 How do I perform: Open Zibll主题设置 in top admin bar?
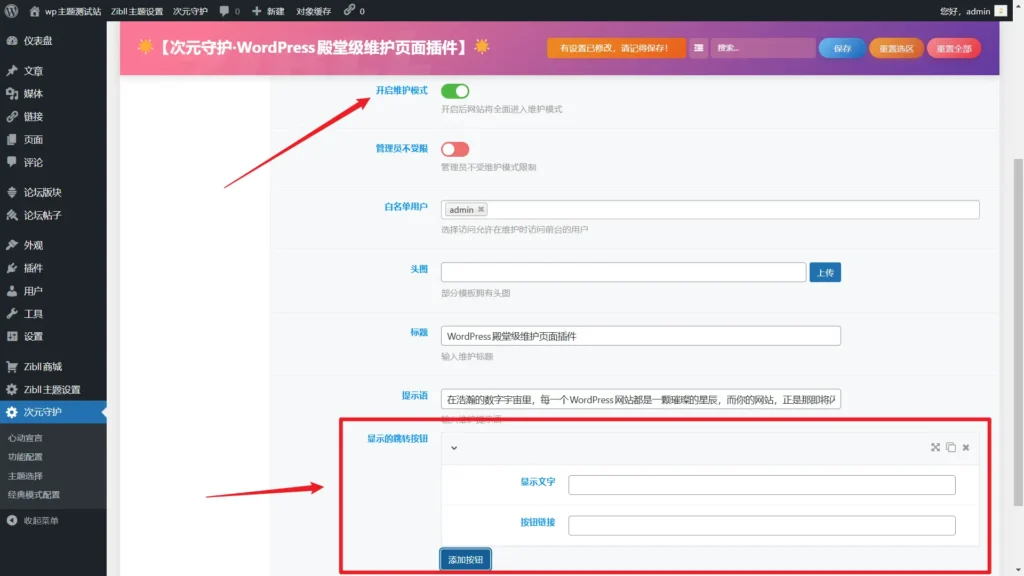[136, 11]
